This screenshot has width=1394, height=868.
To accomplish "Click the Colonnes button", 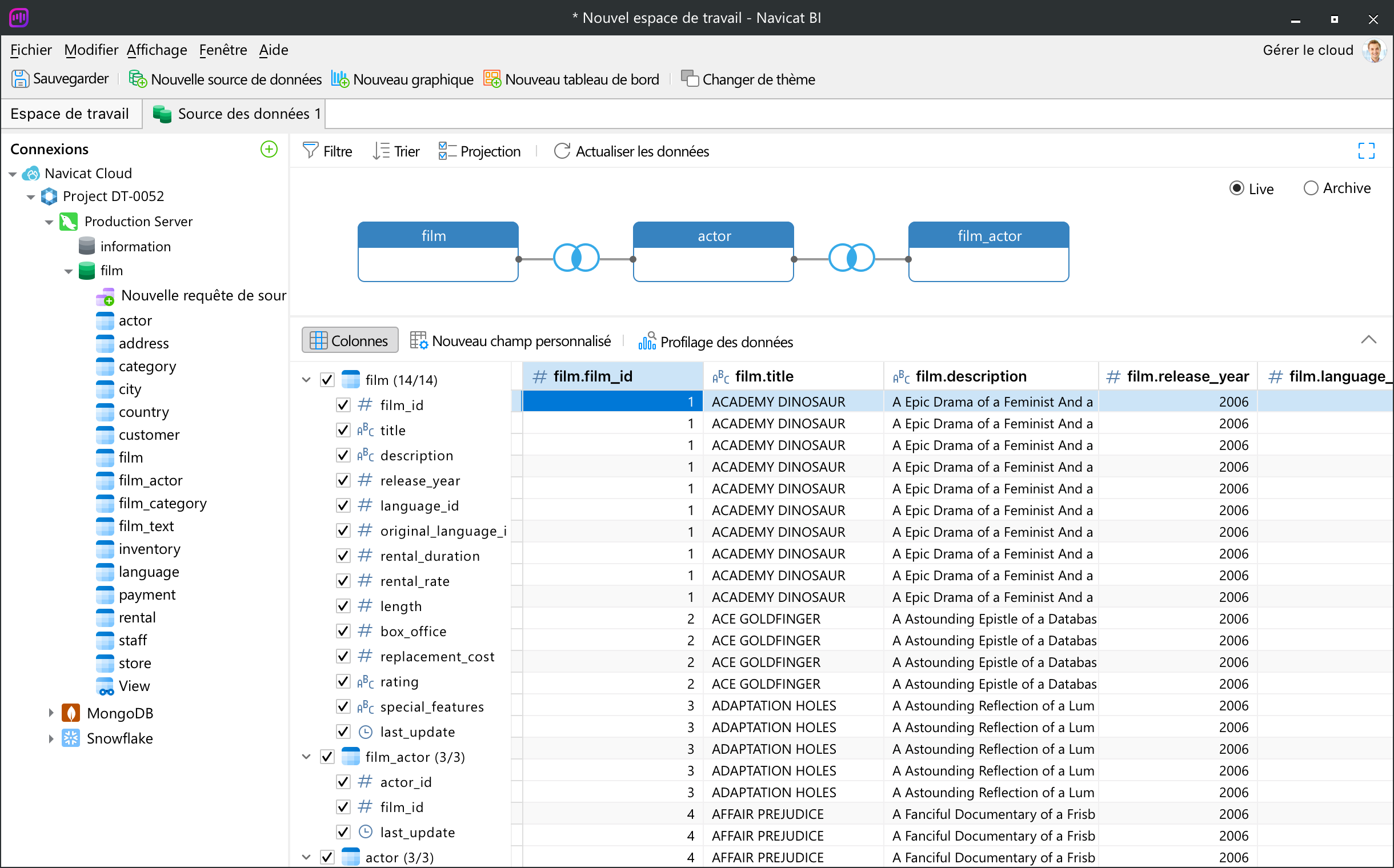I will [349, 340].
